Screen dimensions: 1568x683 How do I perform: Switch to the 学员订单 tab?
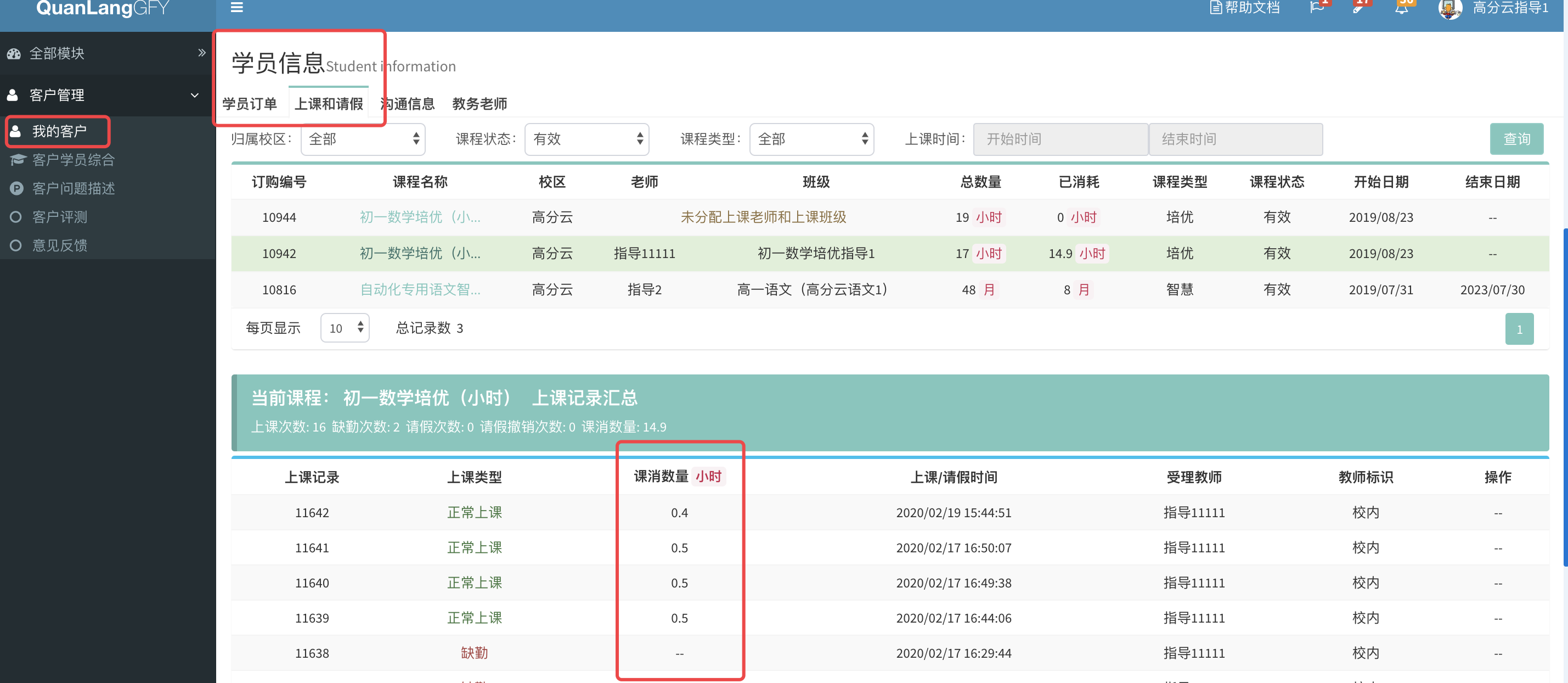250,104
